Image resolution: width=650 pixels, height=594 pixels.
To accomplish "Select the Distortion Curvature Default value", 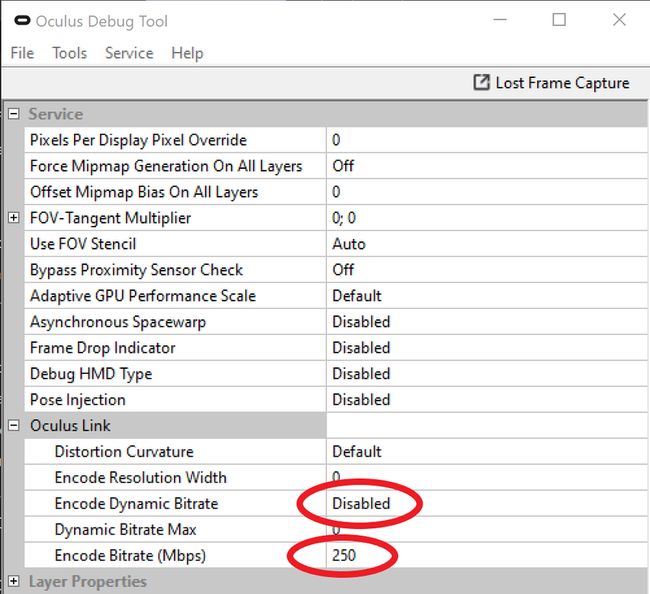I will pos(357,452).
